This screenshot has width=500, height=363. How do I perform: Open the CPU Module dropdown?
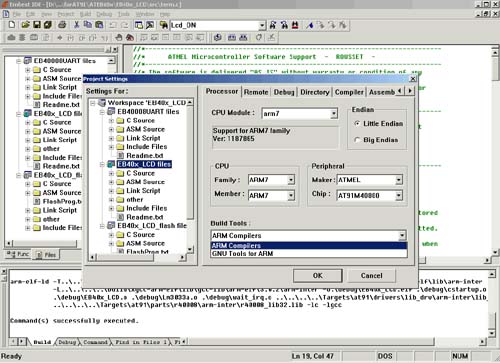(x=334, y=114)
